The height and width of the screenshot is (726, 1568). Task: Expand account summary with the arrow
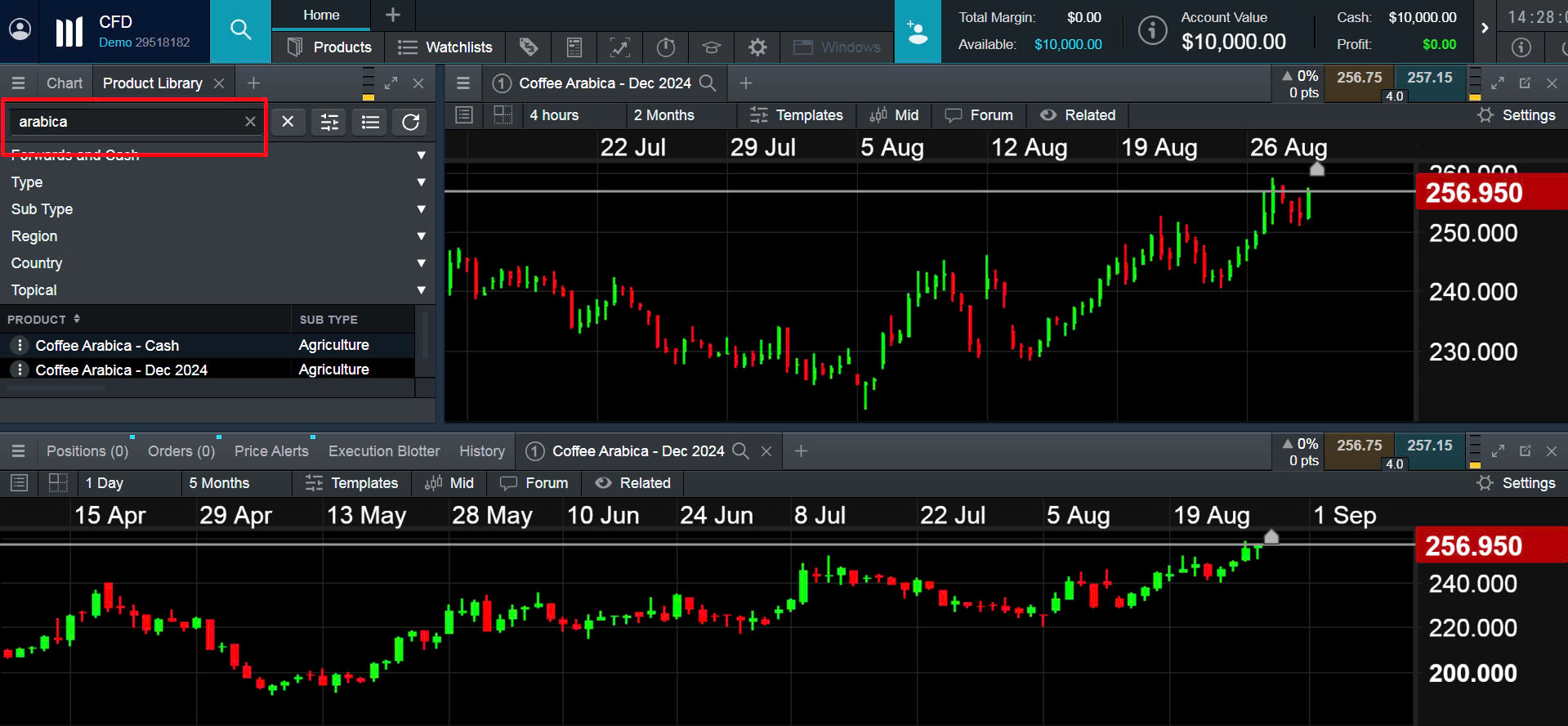tap(1485, 28)
